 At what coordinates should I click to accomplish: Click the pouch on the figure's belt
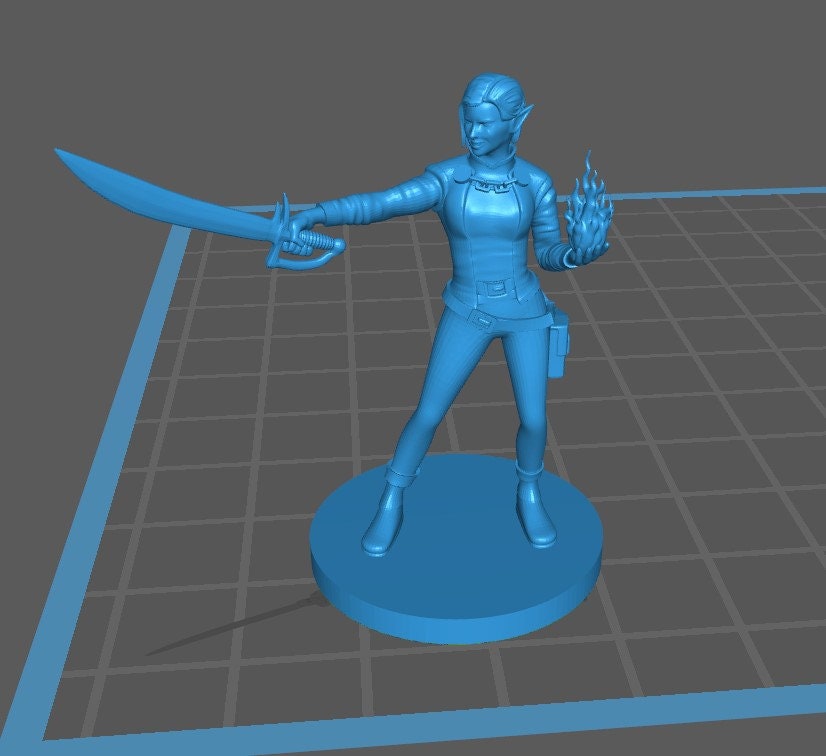558,345
